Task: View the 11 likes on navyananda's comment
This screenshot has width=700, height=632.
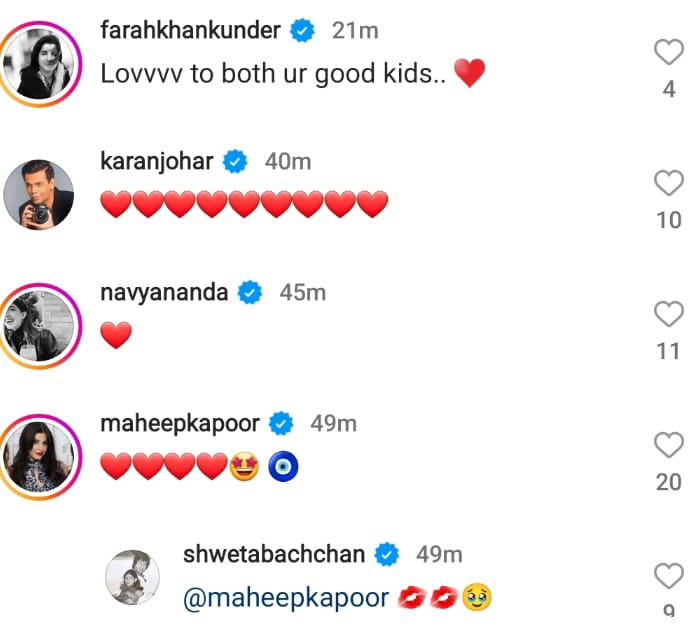Action: pos(668,351)
